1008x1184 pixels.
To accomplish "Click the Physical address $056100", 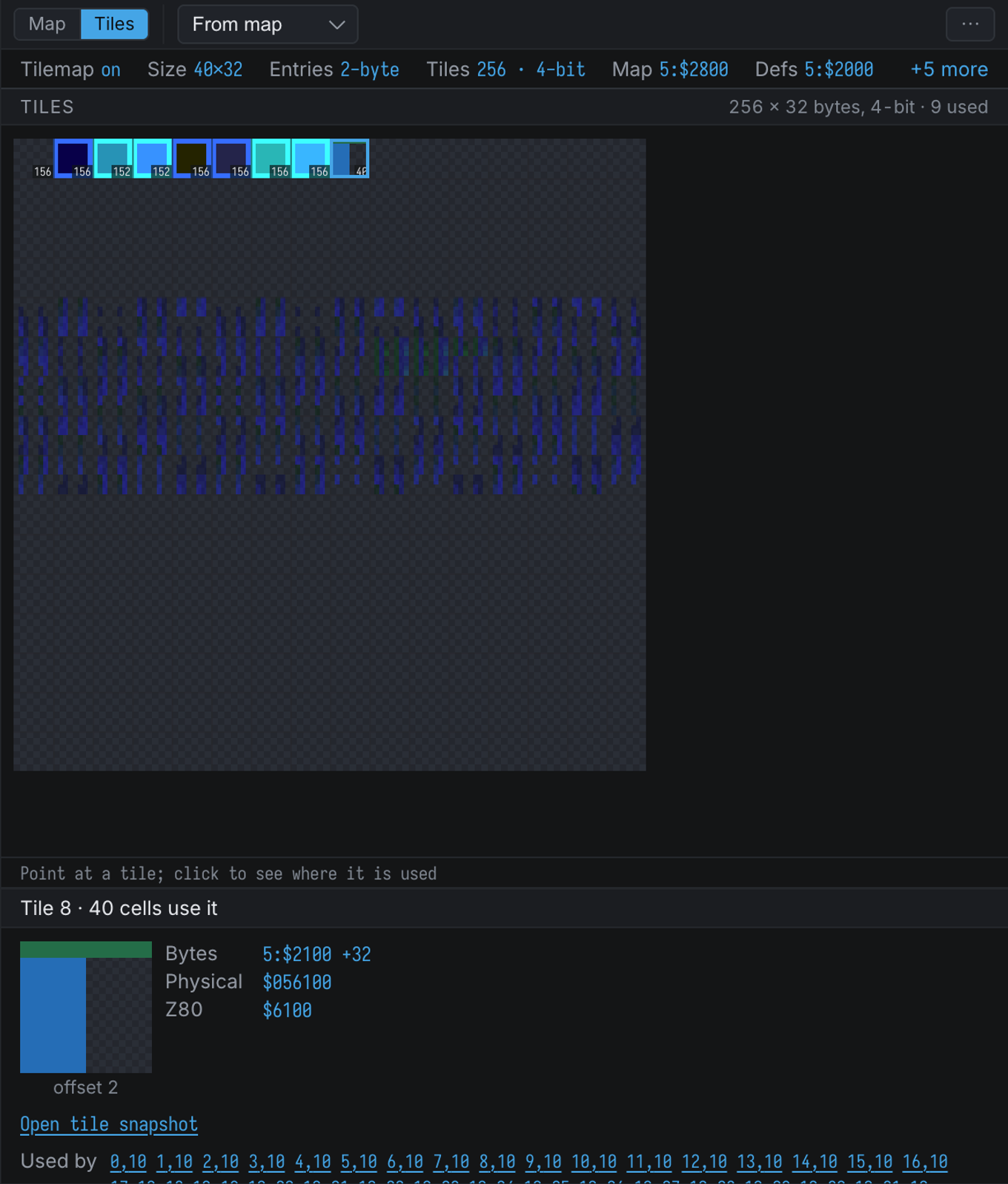I will coord(297,982).
